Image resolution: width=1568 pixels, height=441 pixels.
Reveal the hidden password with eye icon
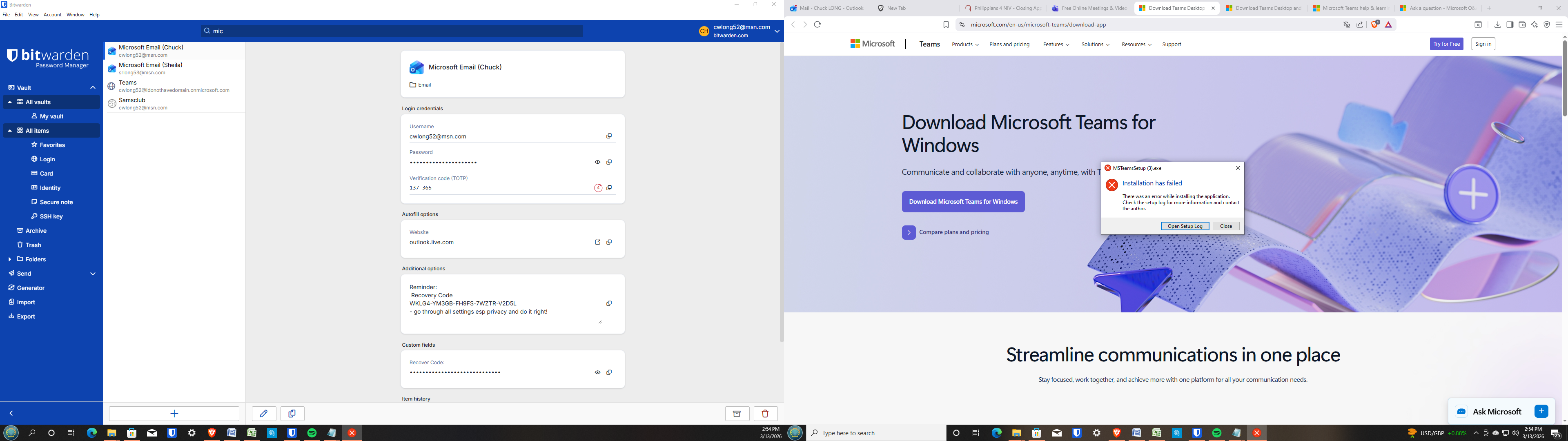click(x=597, y=163)
